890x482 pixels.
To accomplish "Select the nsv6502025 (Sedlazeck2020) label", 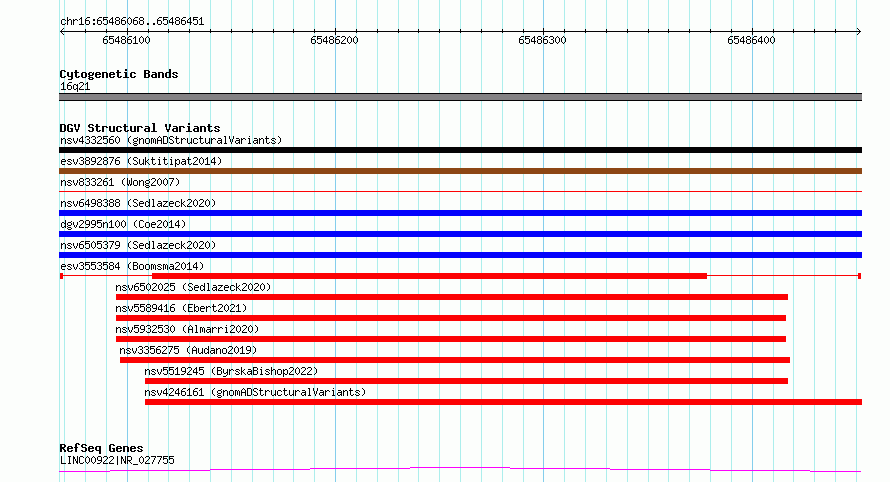I will (193, 287).
